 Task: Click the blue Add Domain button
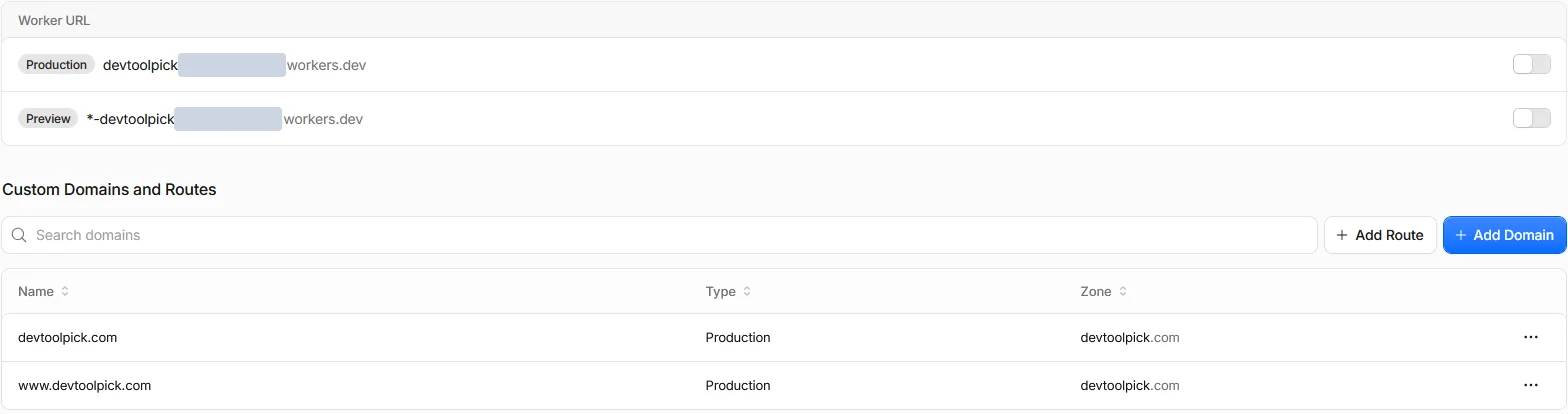1504,235
